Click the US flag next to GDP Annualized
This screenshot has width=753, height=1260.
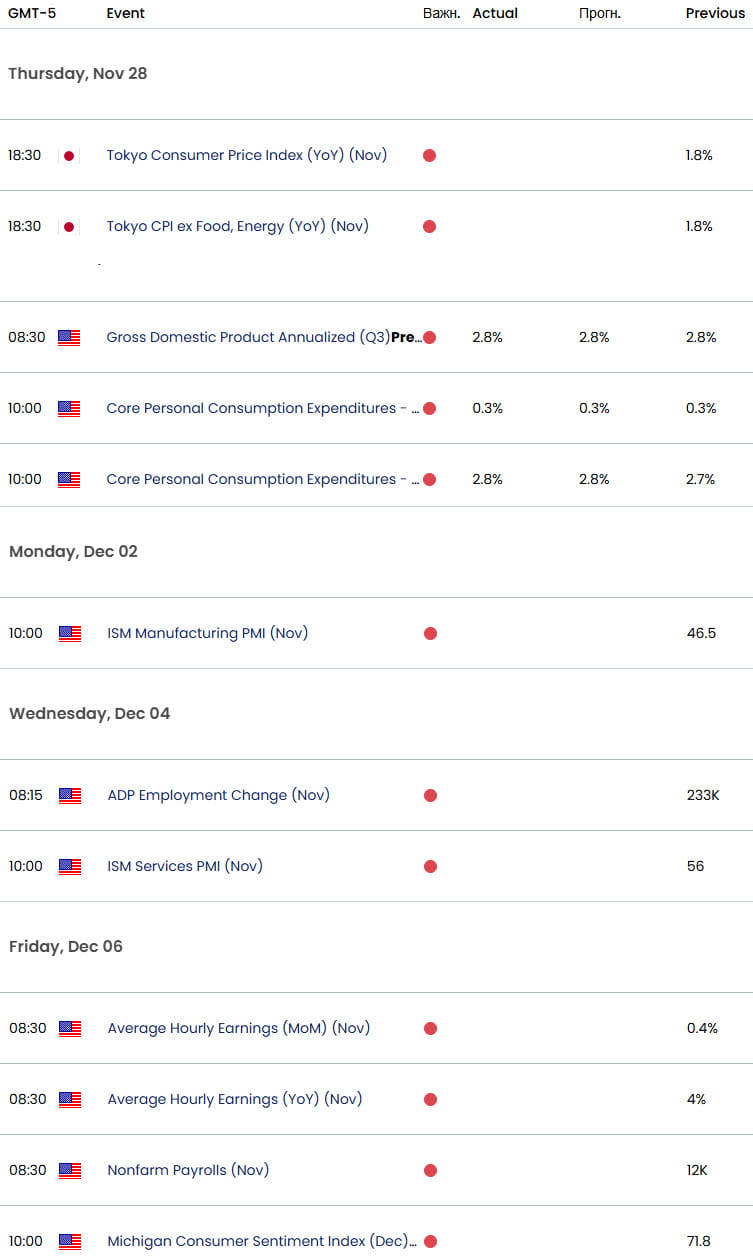68,337
